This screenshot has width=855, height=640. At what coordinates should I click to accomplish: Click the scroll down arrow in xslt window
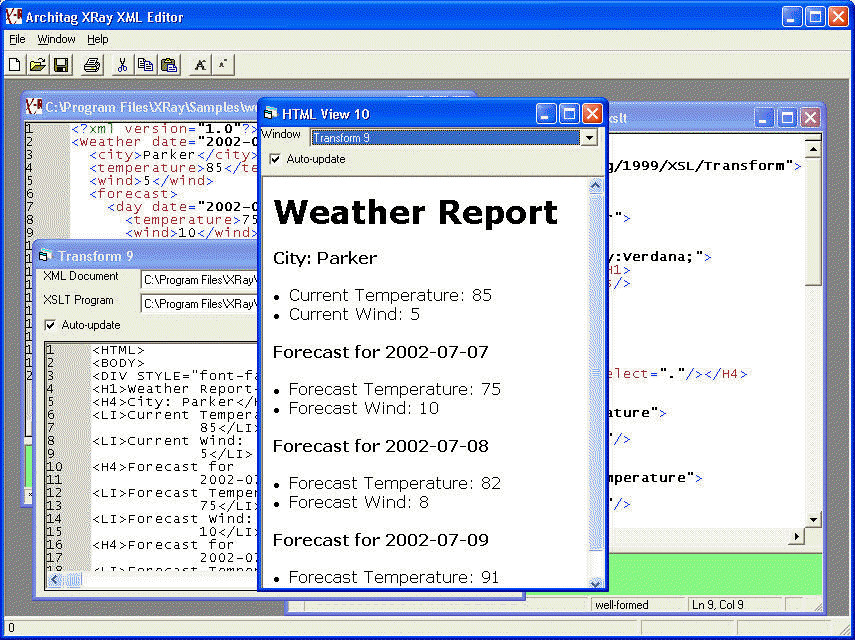click(813, 520)
